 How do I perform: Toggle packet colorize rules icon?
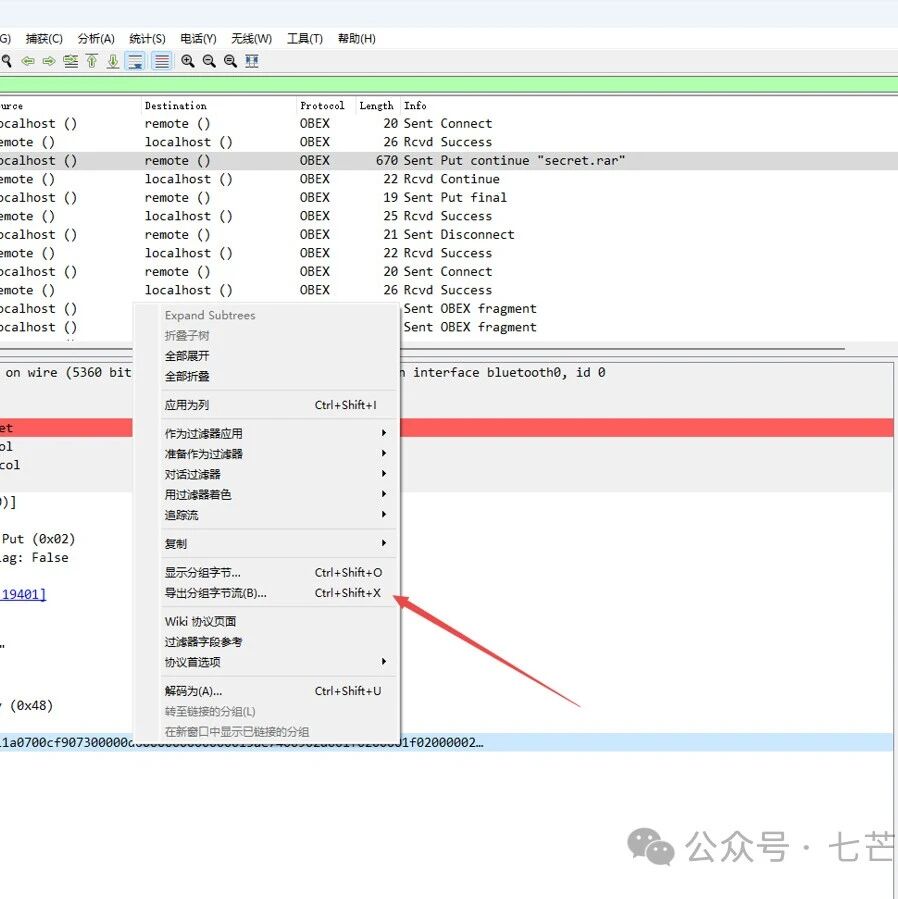coord(162,61)
